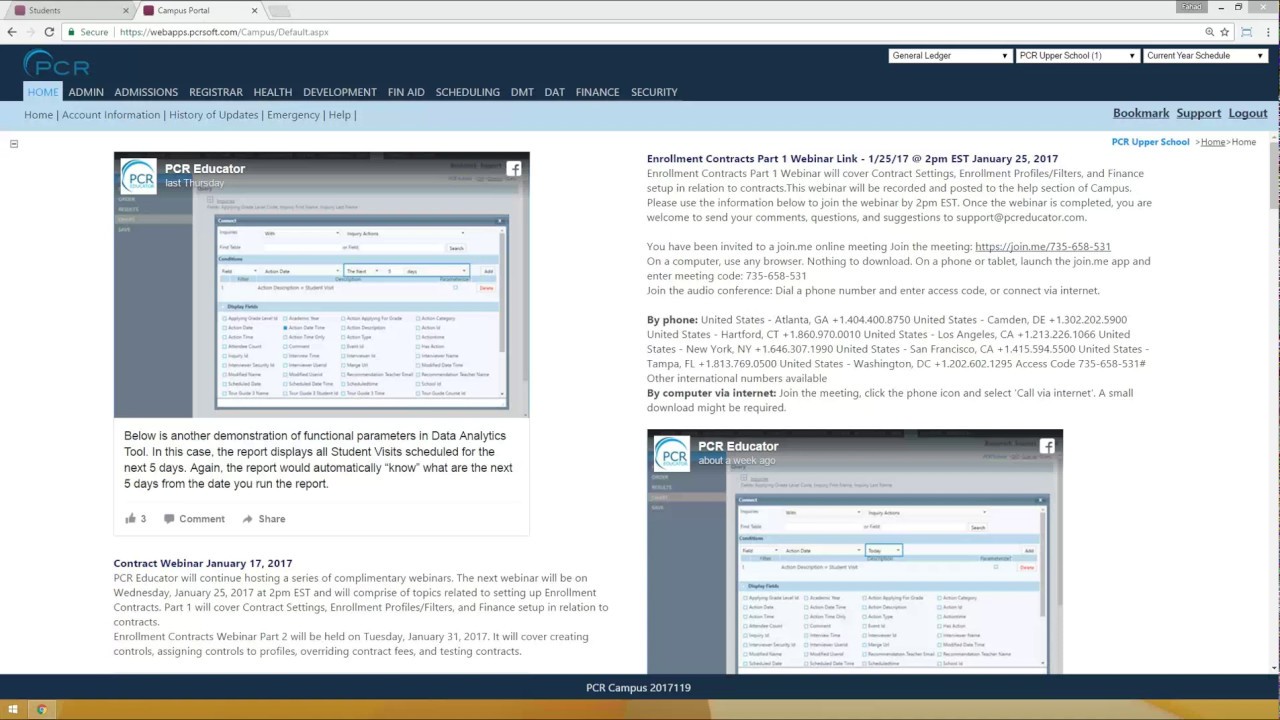Open the PCR Upper School dropdown

pos(1077,56)
